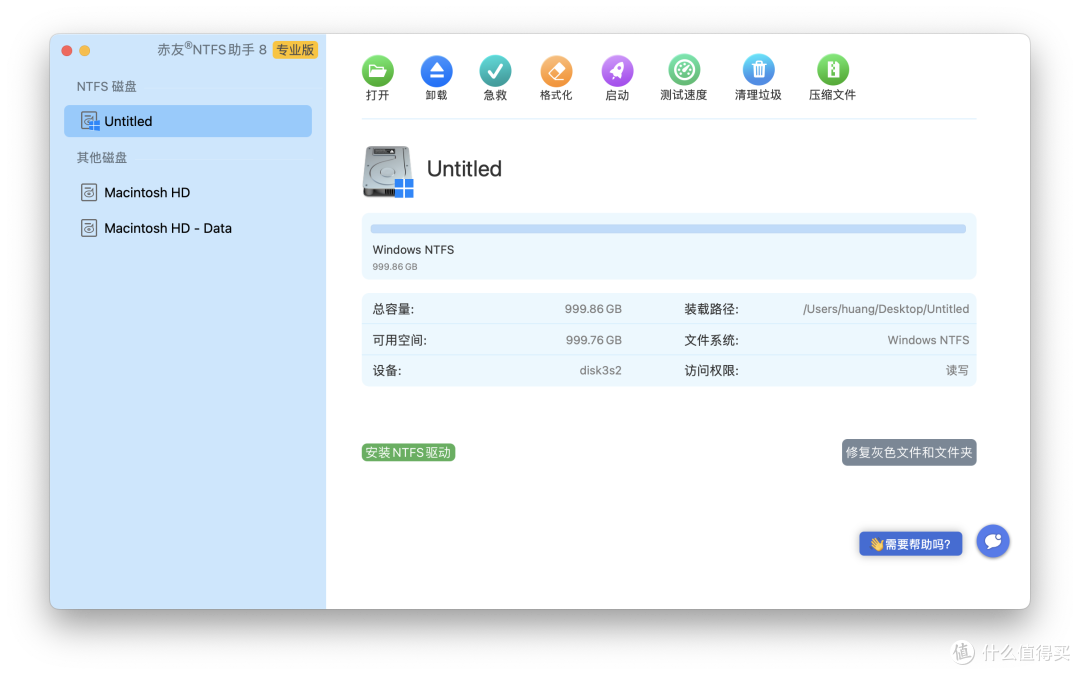Viewport: 1080px width, 675px height.
Task: Unmount the disk using the blue eject icon
Action: (437, 71)
